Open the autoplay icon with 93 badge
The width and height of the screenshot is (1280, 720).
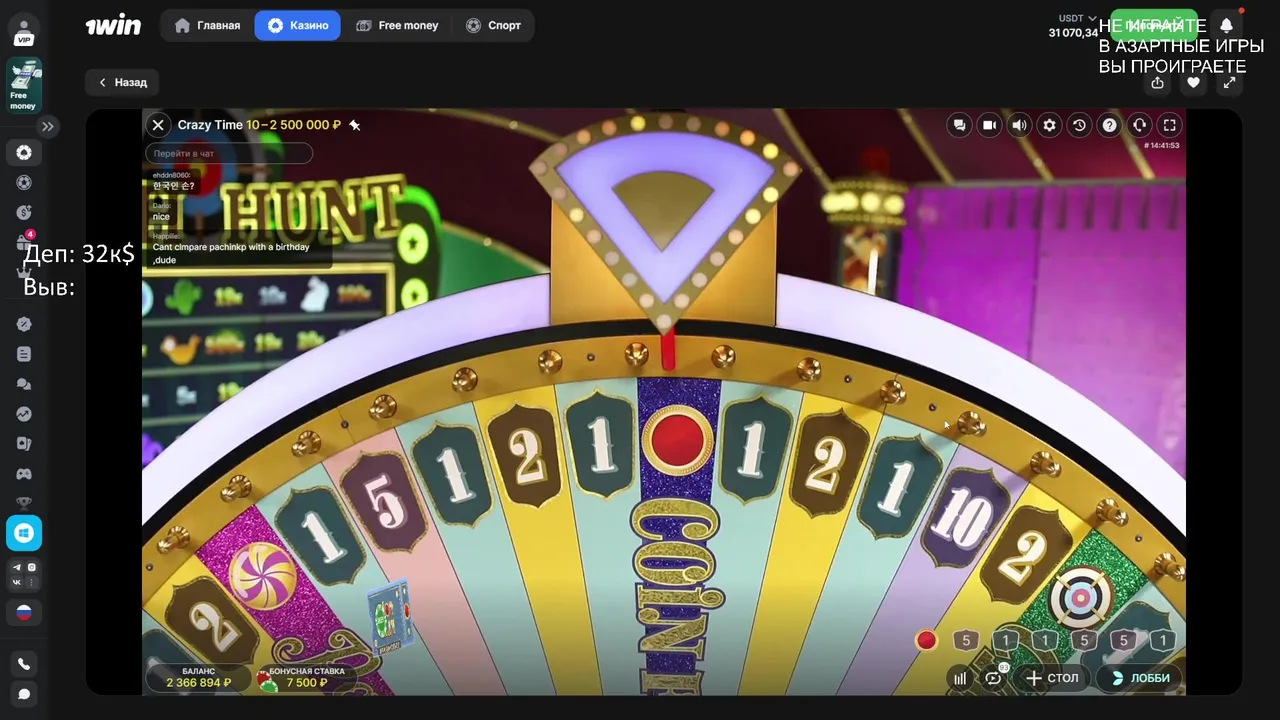pos(993,678)
